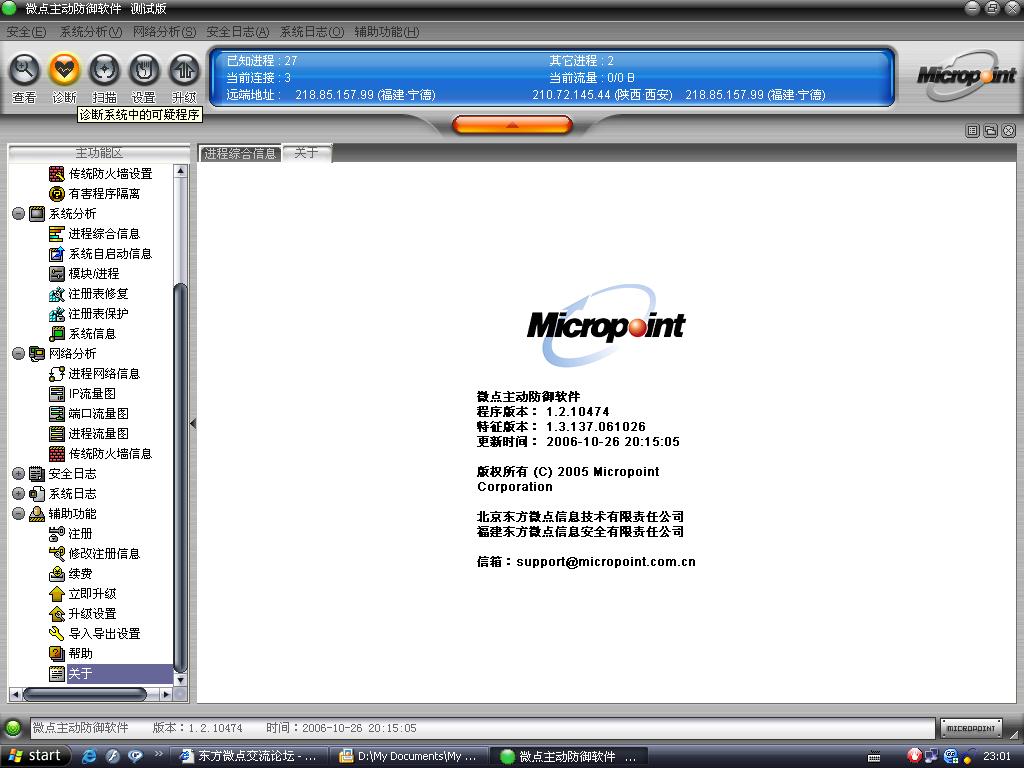Select 续费 renewal sidebar item

pyautogui.click(x=71, y=574)
